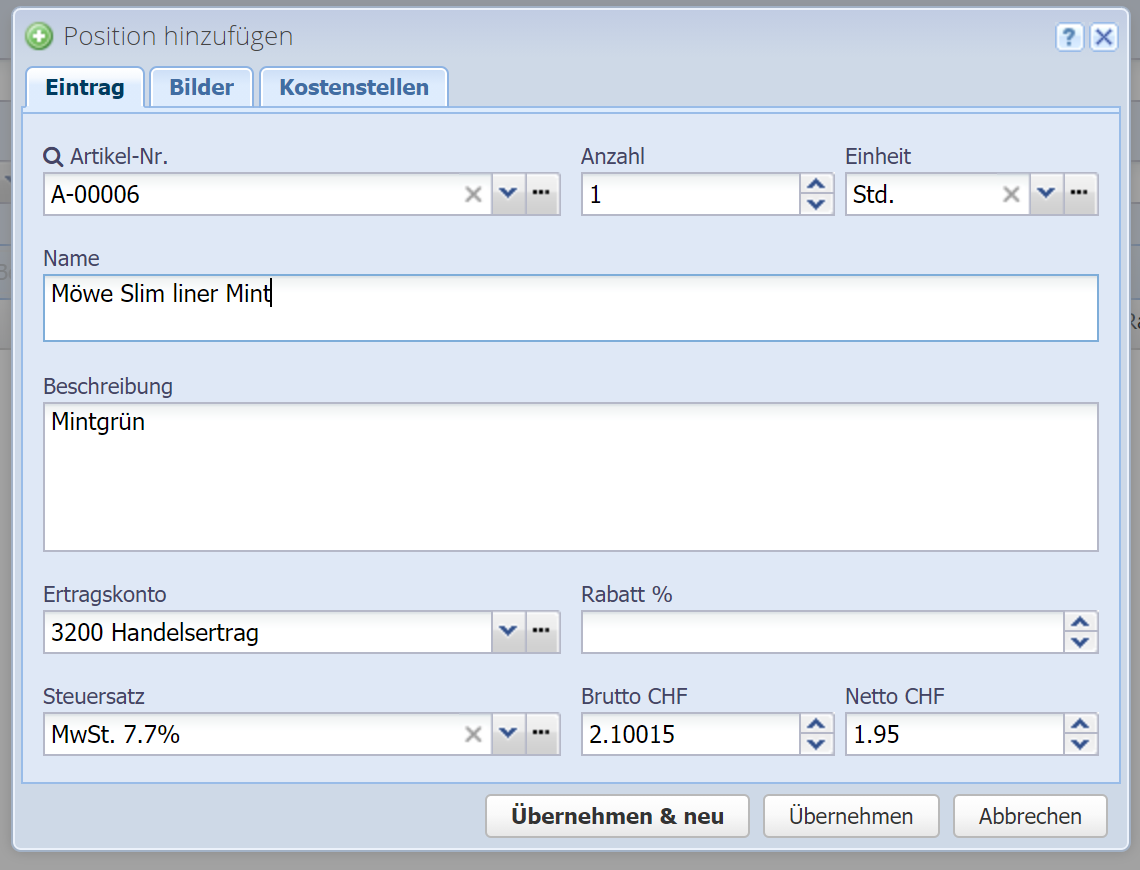Viewport: 1140px width, 870px height.
Task: Click the Übernehmen & neu button
Action: tap(617, 816)
